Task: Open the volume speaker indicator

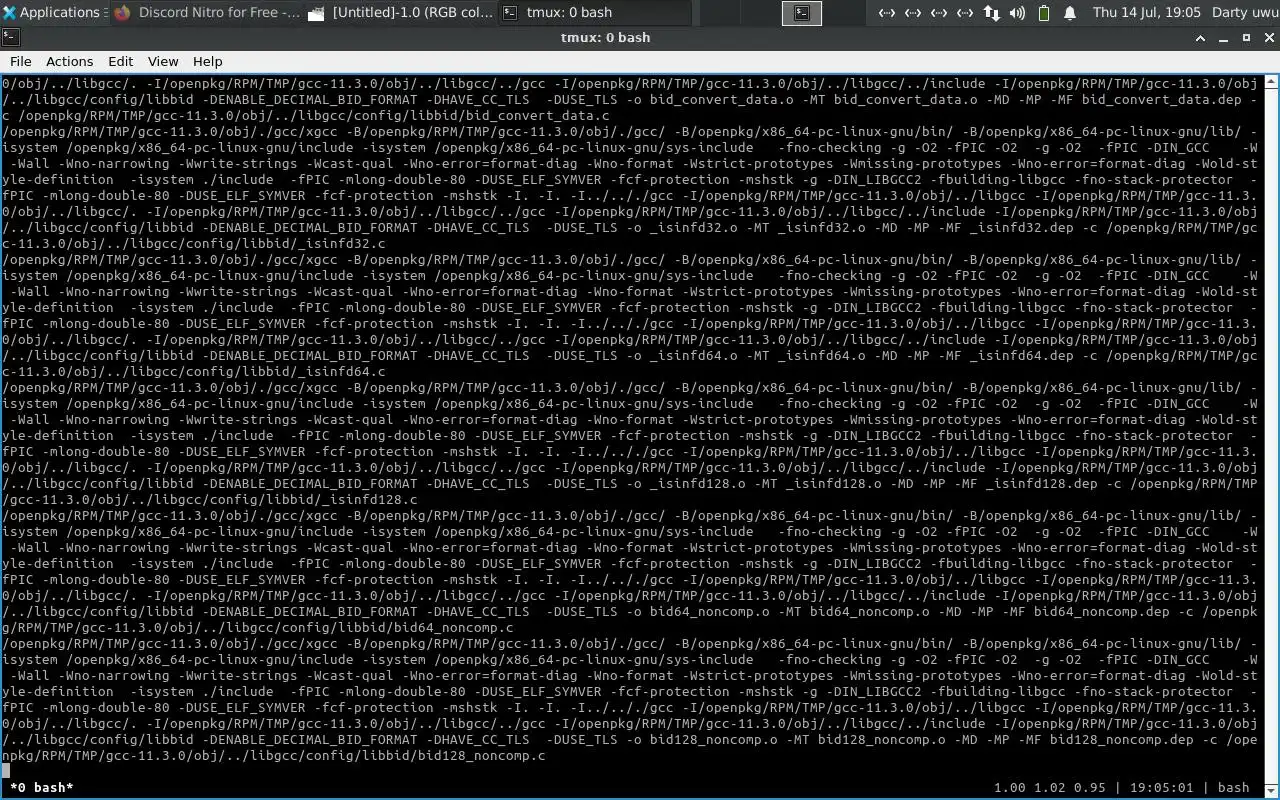Action: click(x=1017, y=12)
